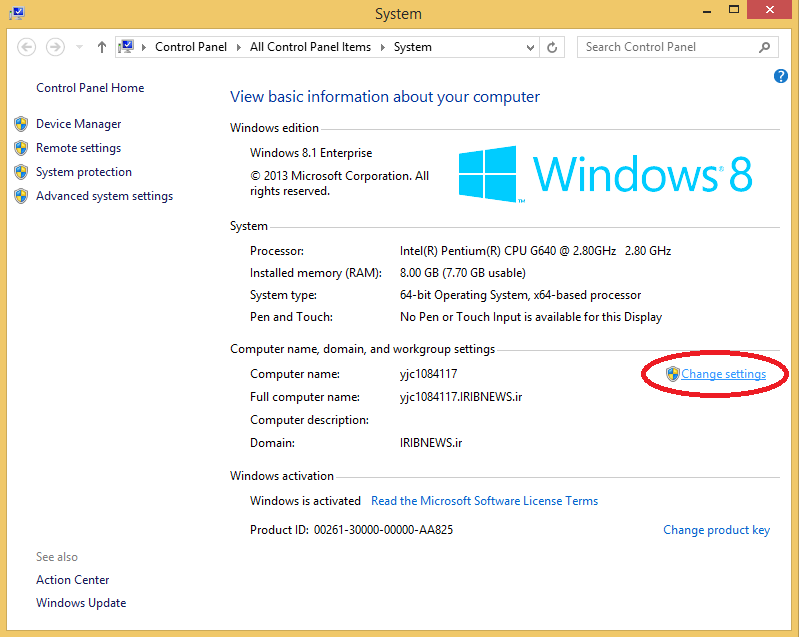Select Product ID '00261-30000-00000-AA825'
799x637 pixels.
(x=383, y=530)
